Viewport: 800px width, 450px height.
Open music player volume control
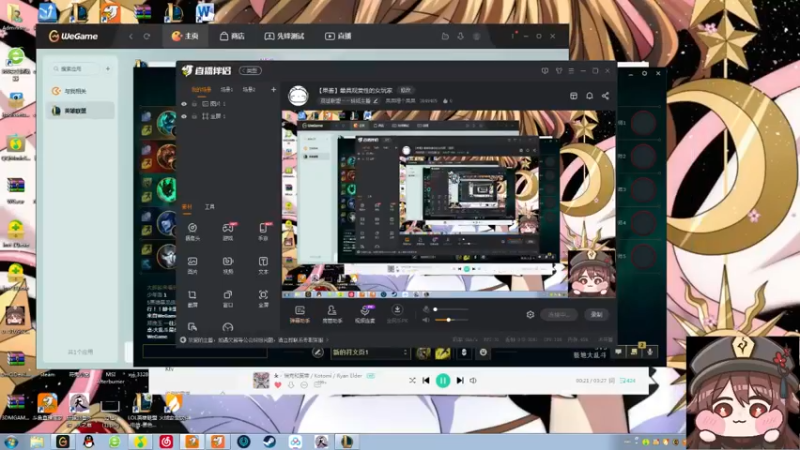pyautogui.click(x=473, y=381)
